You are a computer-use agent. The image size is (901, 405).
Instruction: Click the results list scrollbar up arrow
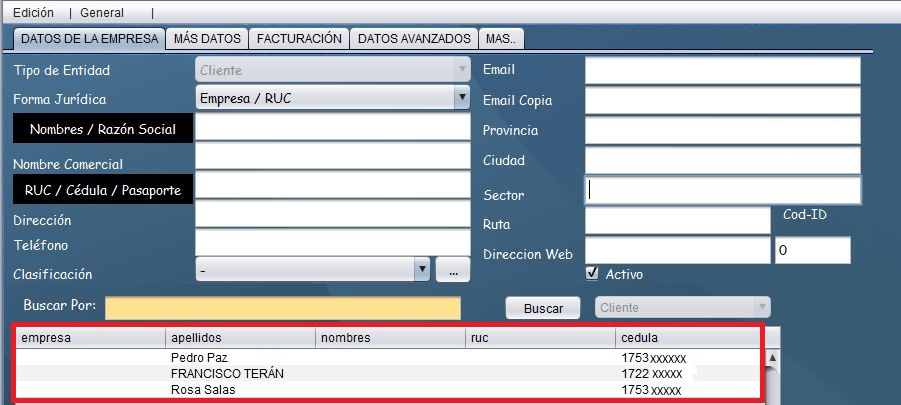click(x=772, y=357)
